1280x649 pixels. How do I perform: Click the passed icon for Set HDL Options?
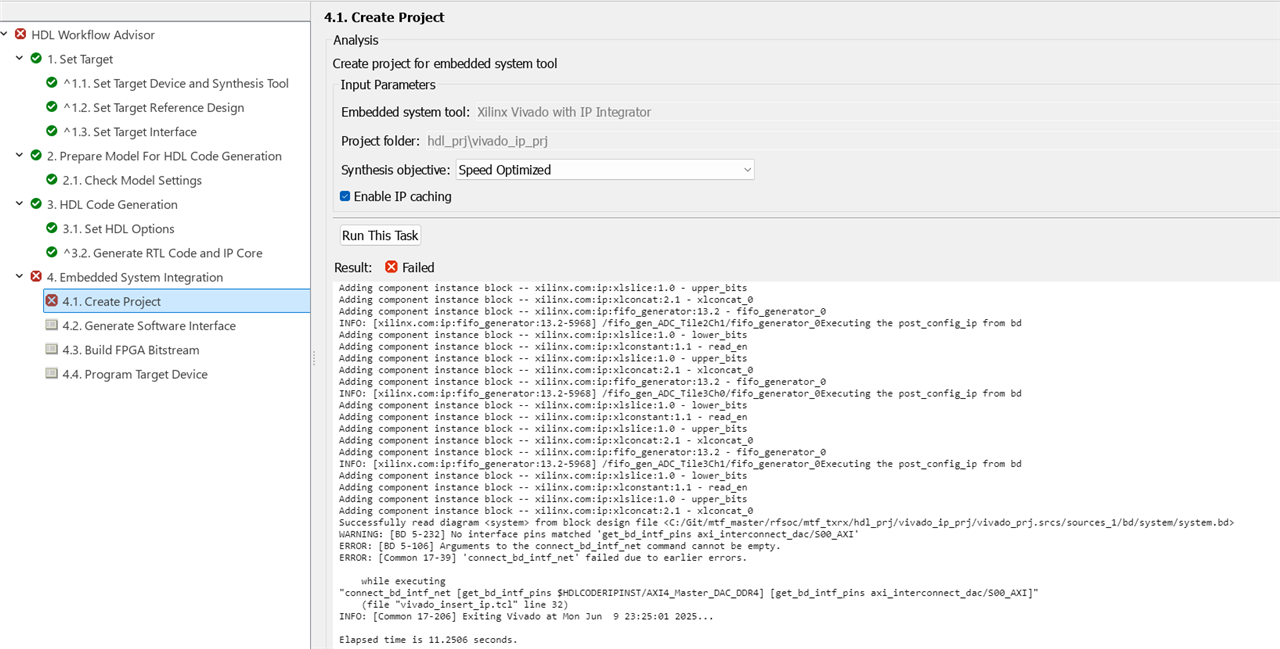[52, 229]
